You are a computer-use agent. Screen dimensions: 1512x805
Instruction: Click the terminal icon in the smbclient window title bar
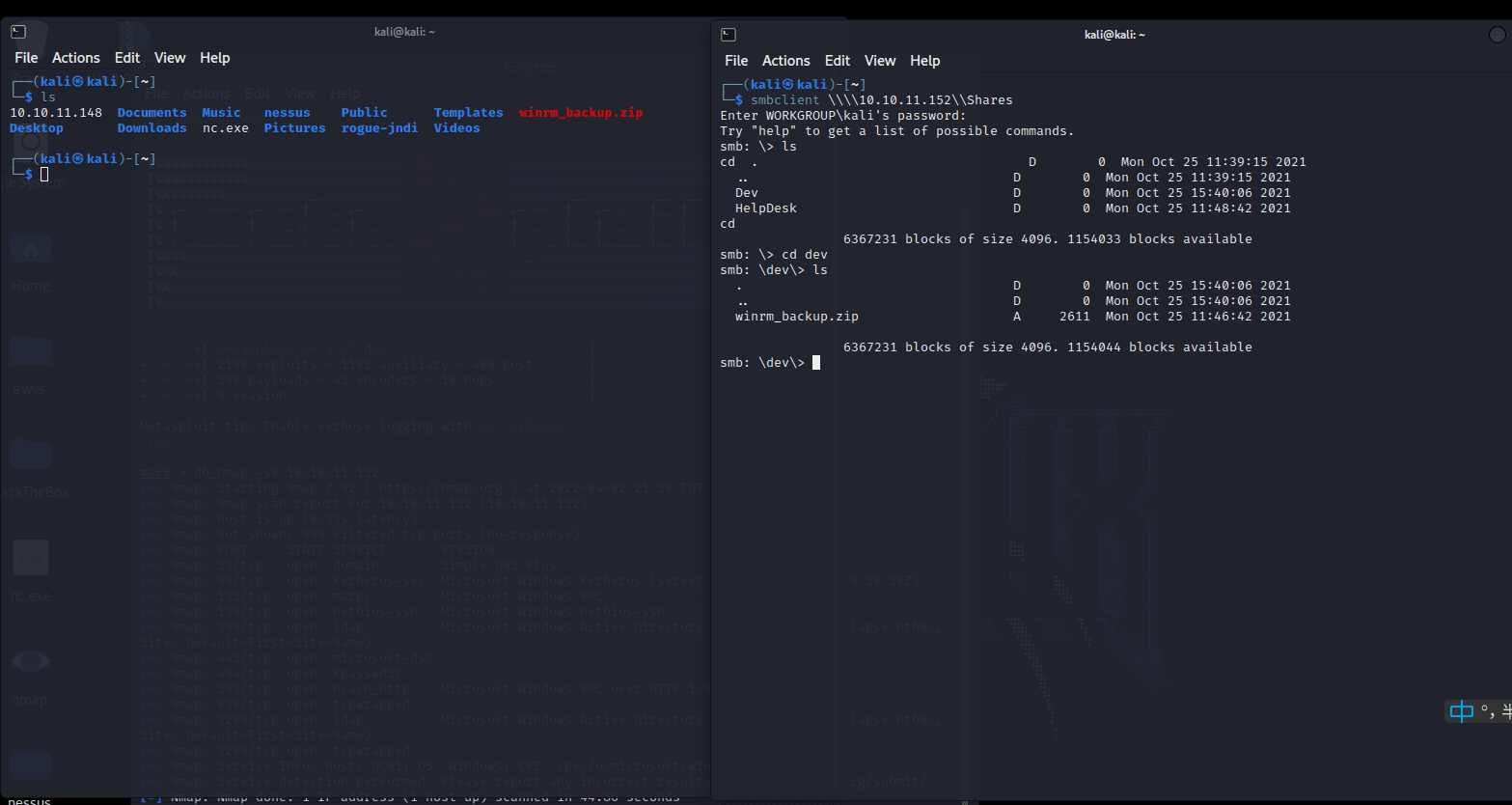pos(729,35)
